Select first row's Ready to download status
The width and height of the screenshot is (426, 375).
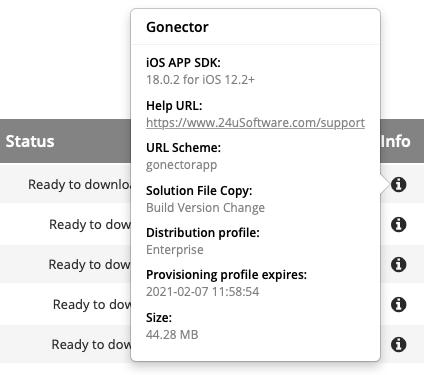click(79, 184)
